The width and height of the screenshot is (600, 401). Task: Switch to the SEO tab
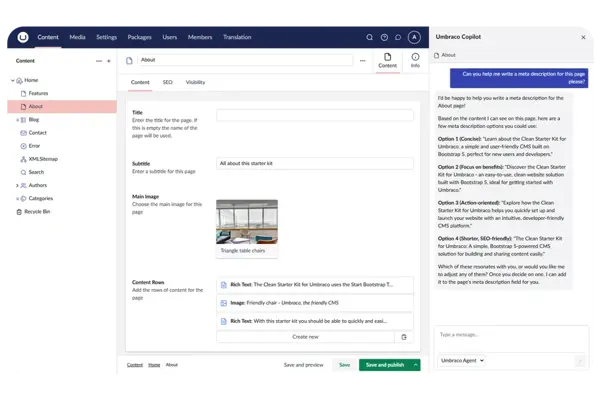coord(168,82)
